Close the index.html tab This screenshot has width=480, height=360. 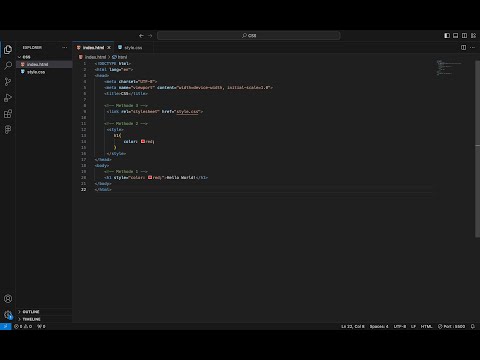coord(109,48)
